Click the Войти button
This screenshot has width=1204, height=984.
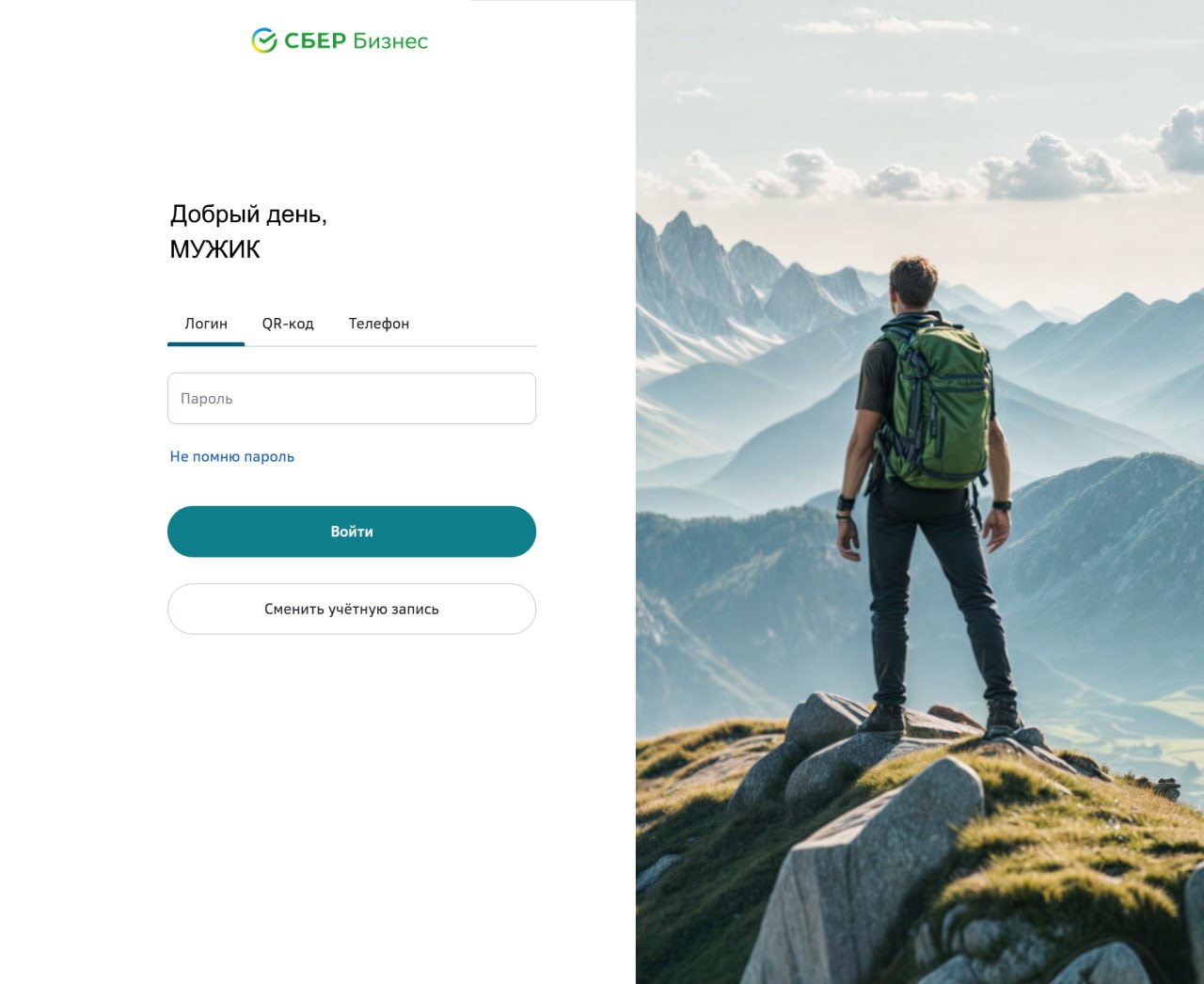pos(352,532)
